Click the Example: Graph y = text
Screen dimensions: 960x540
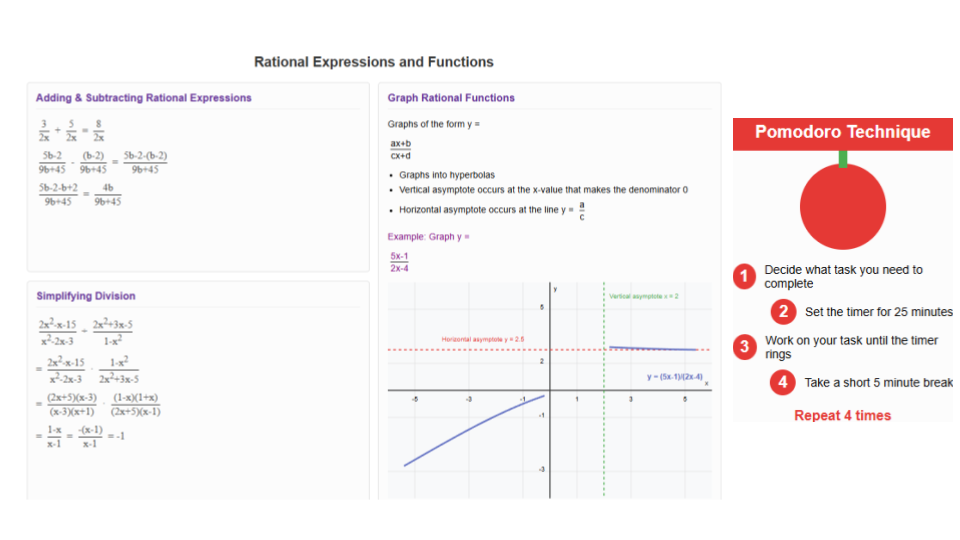(429, 237)
